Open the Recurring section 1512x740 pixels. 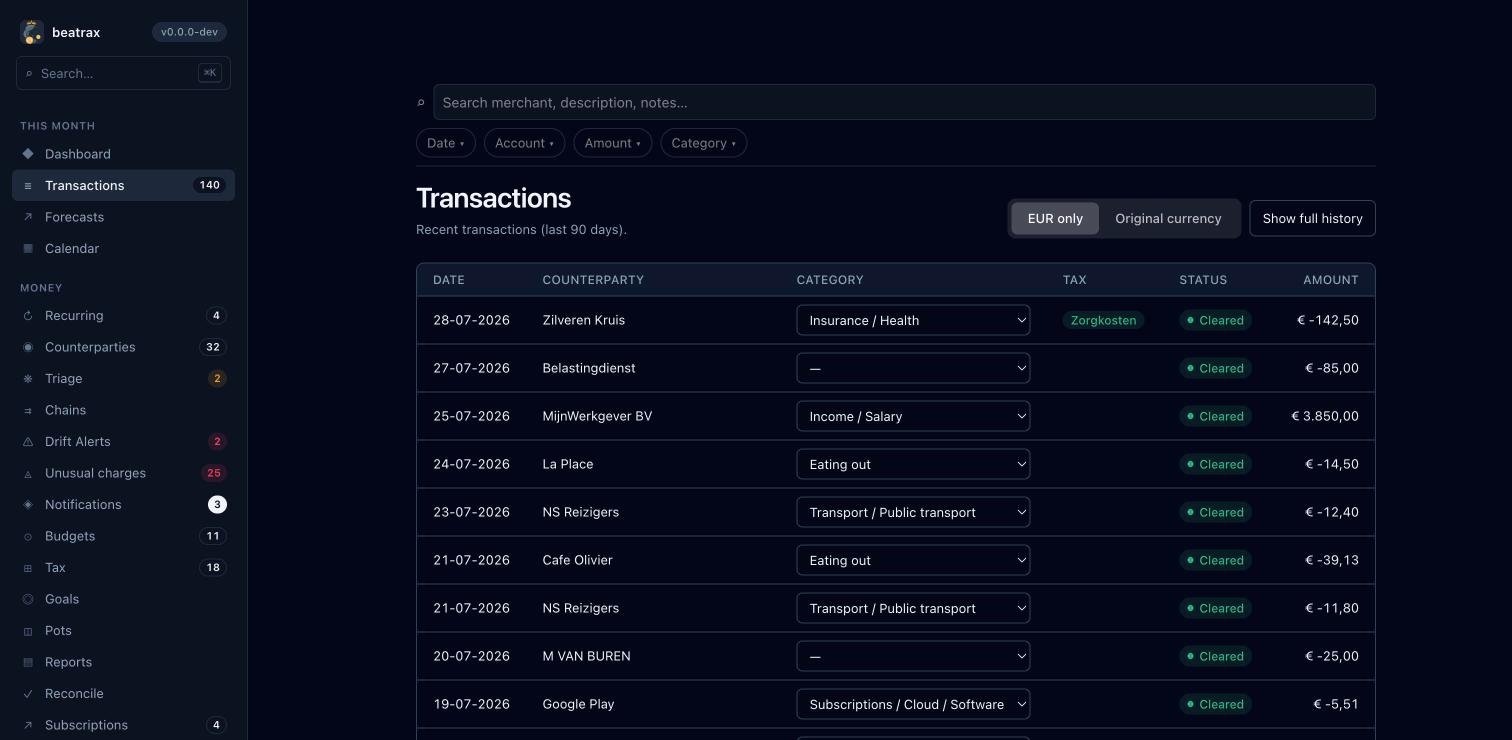point(123,316)
